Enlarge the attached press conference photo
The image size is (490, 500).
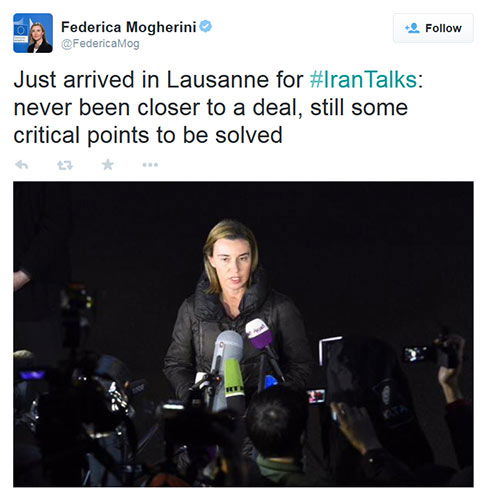pos(243,334)
